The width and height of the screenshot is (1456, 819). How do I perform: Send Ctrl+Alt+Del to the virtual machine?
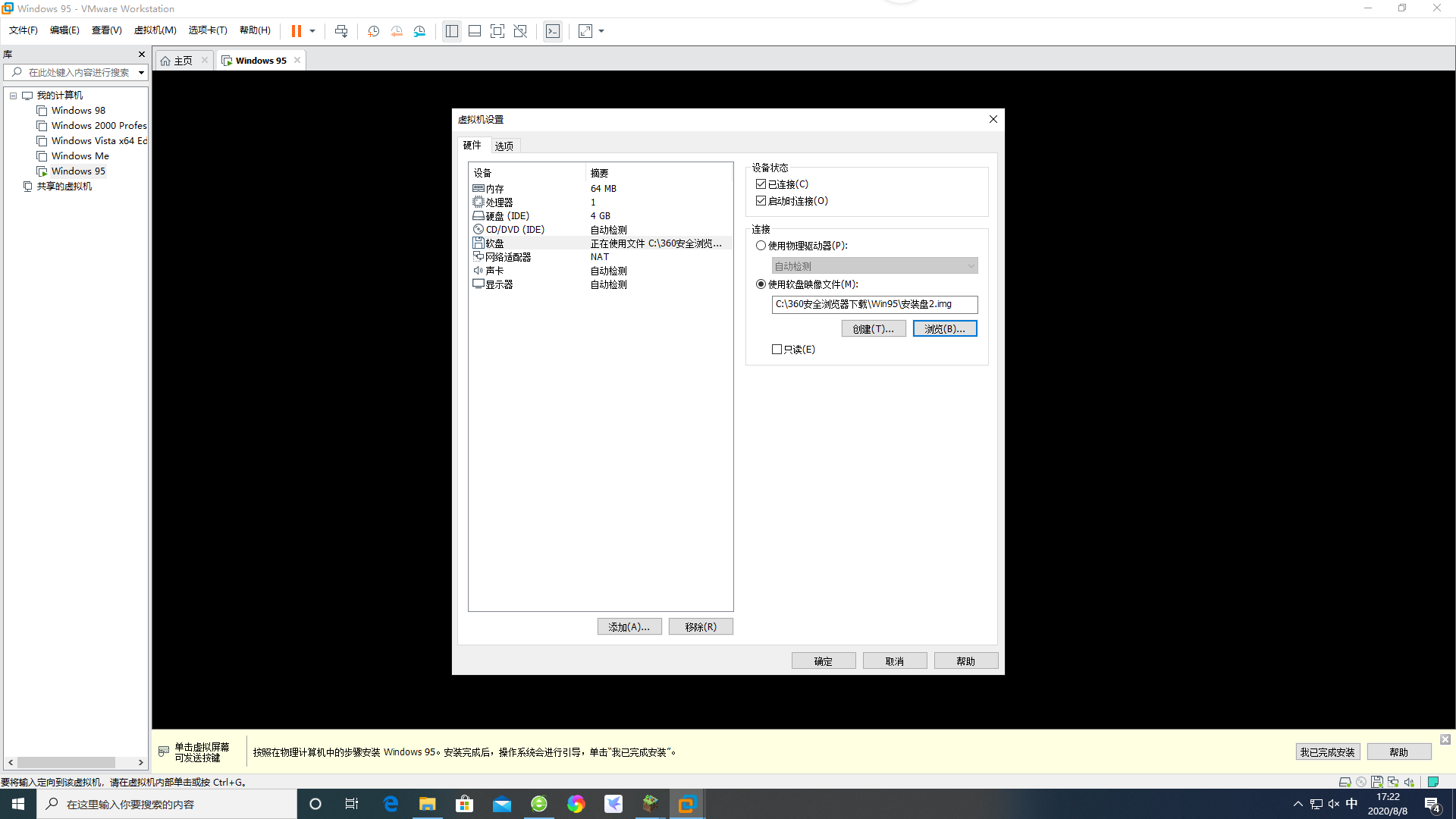(x=341, y=31)
